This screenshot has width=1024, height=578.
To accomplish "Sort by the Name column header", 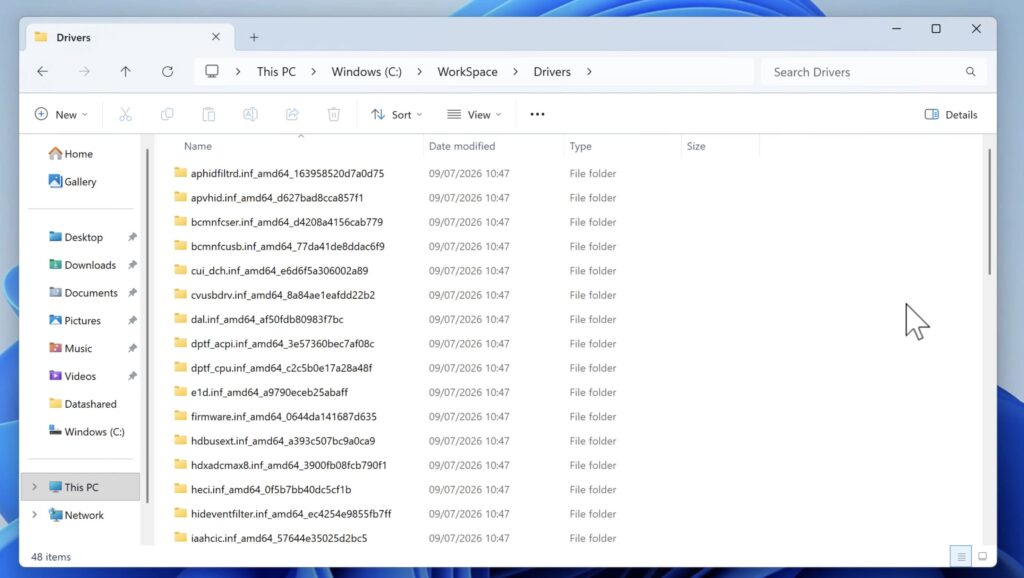I will click(198, 146).
